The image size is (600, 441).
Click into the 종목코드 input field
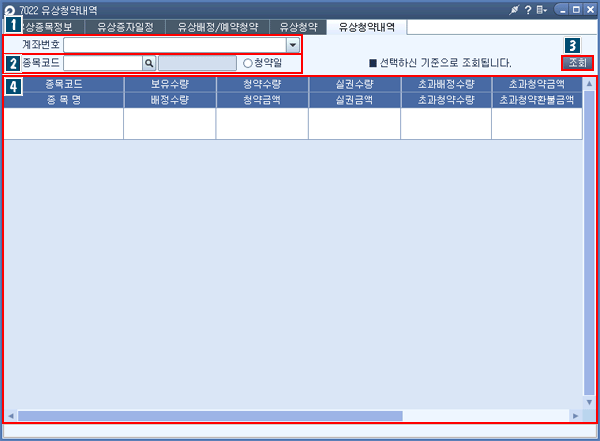pos(103,63)
